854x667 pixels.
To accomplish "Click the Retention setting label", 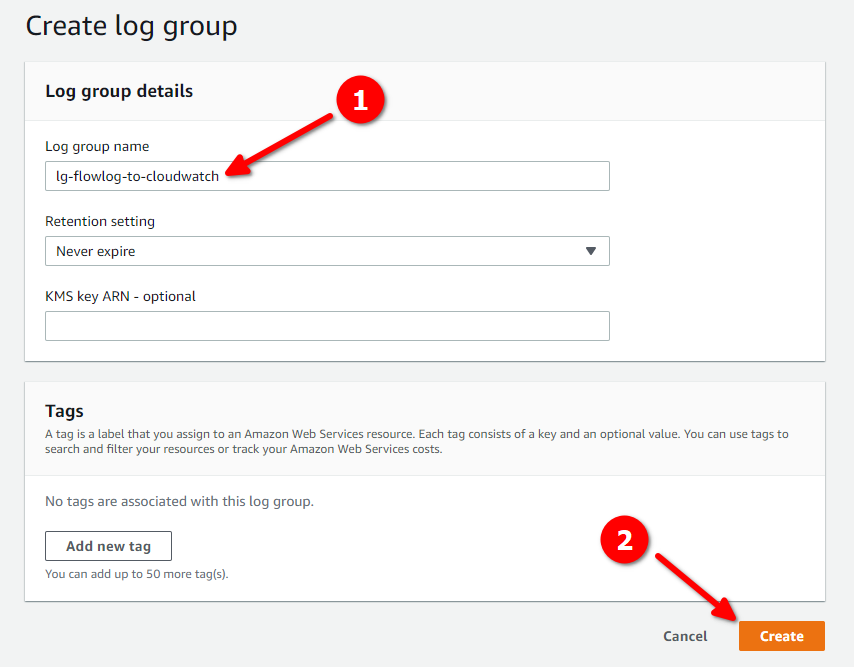I will tap(100, 222).
